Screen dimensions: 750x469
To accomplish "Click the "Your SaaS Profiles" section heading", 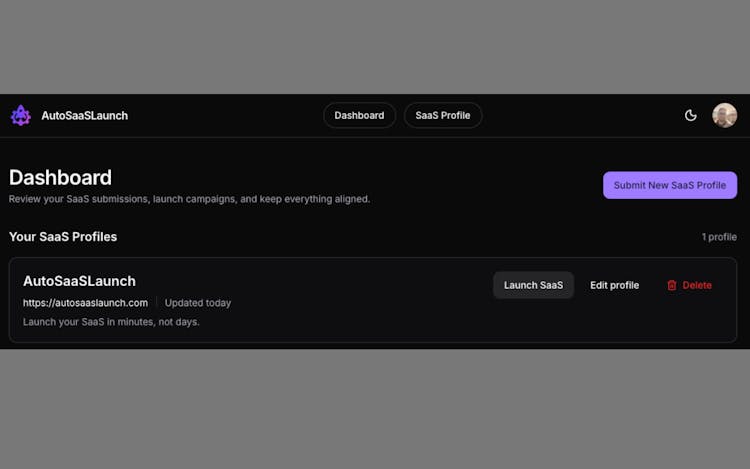I will pyautogui.click(x=63, y=237).
